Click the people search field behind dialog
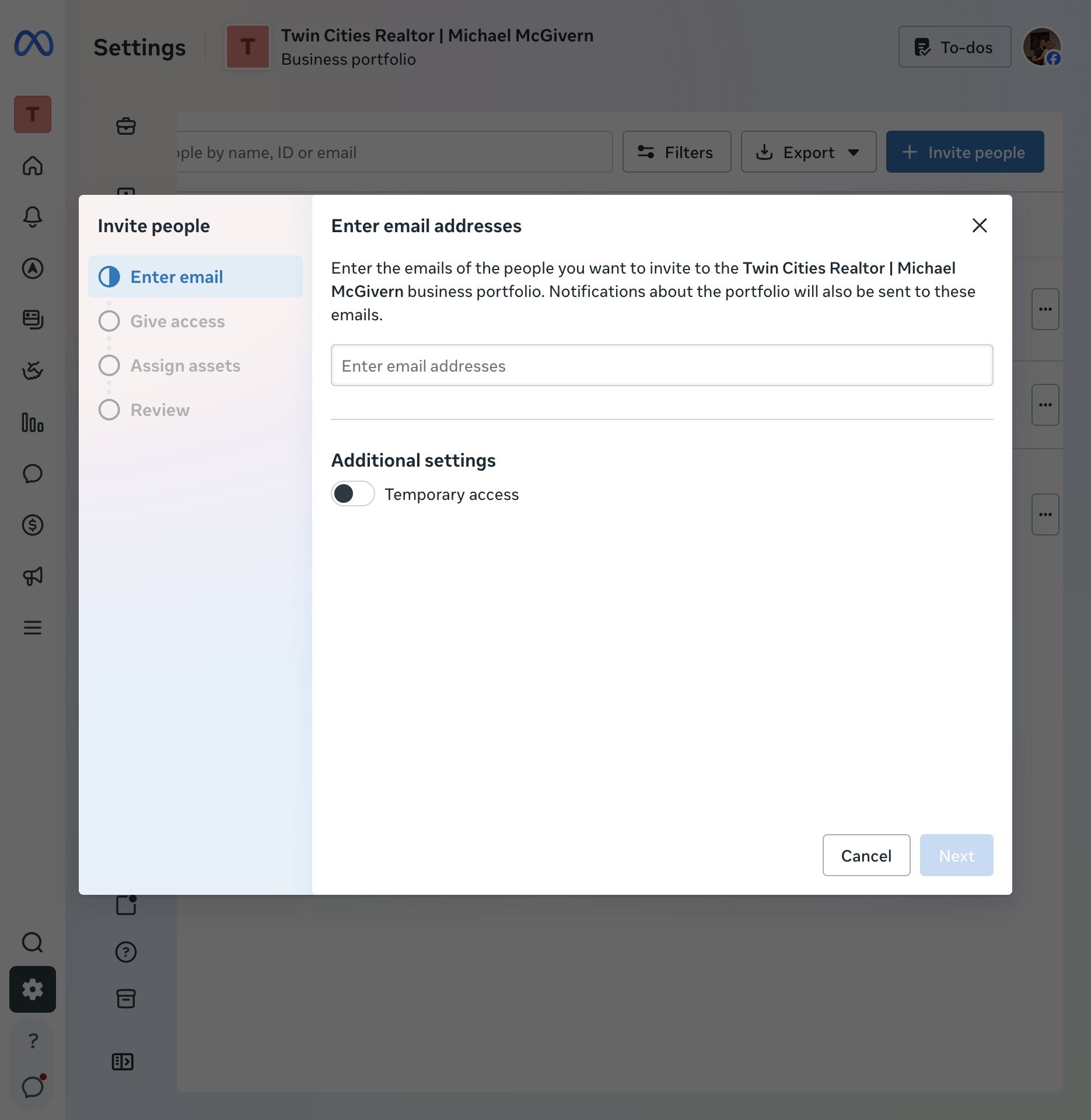 [x=395, y=152]
